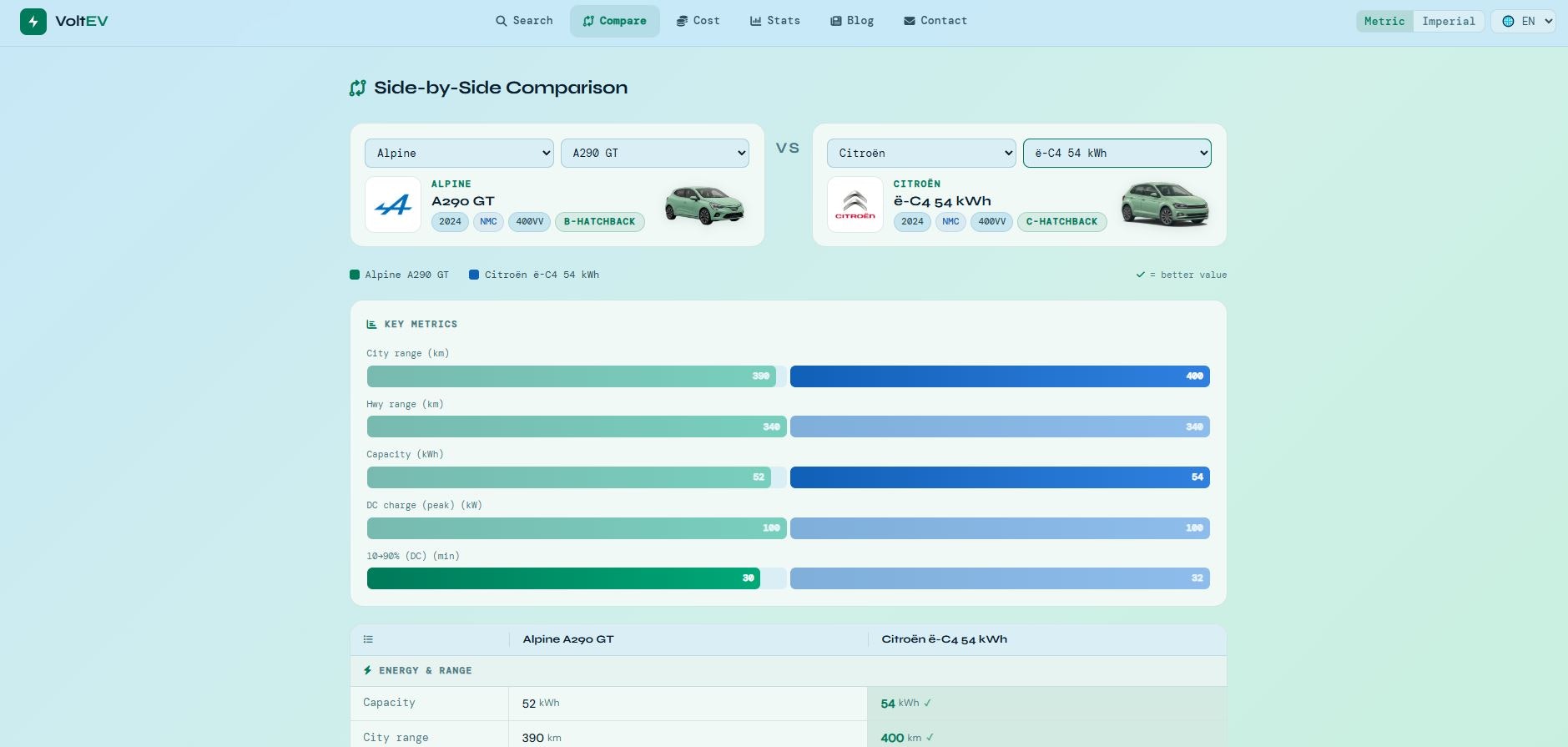The width and height of the screenshot is (1568, 747).
Task: Click the Alpine brand logo
Action: point(393,204)
